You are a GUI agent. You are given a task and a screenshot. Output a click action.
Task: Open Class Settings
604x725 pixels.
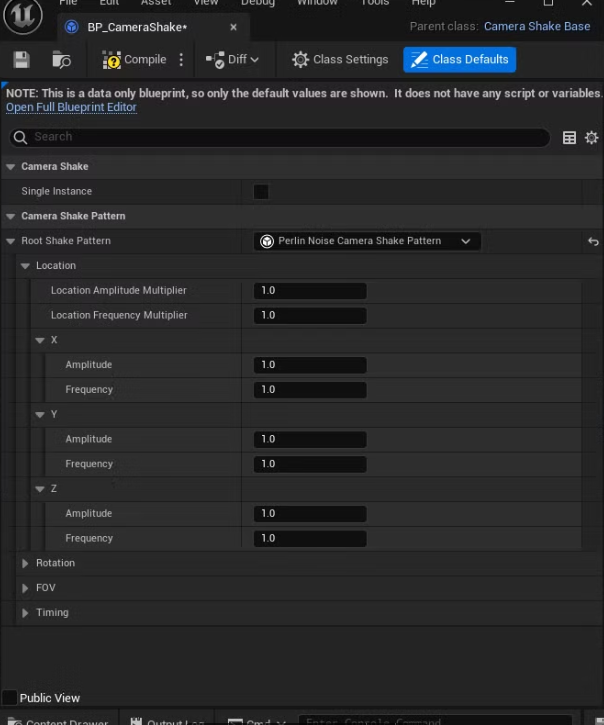pyautogui.click(x=340, y=60)
